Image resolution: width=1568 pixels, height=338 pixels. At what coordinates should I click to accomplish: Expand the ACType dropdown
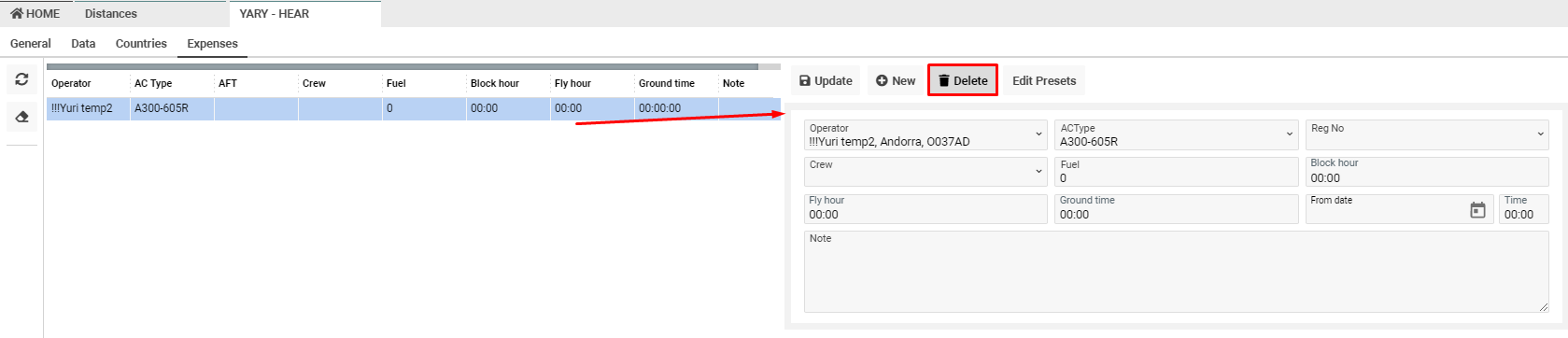point(1177,134)
